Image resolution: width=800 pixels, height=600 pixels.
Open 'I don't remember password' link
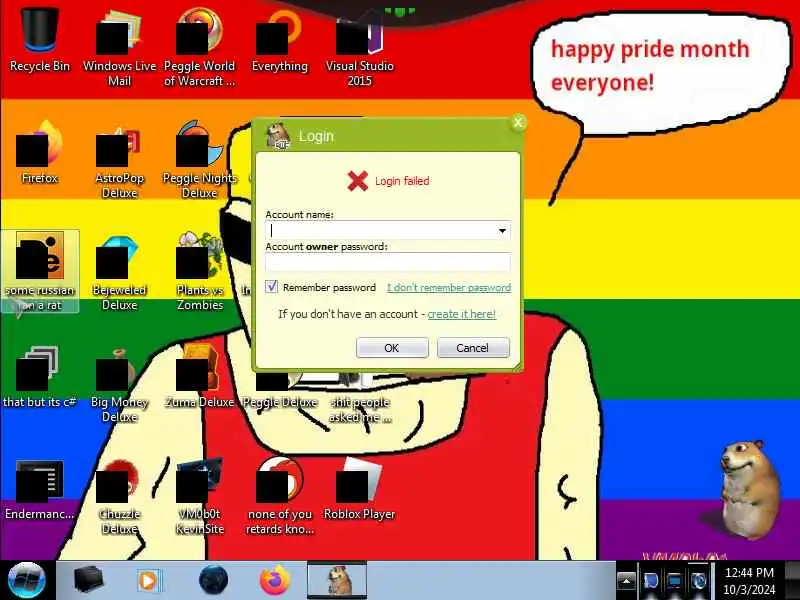tap(449, 288)
